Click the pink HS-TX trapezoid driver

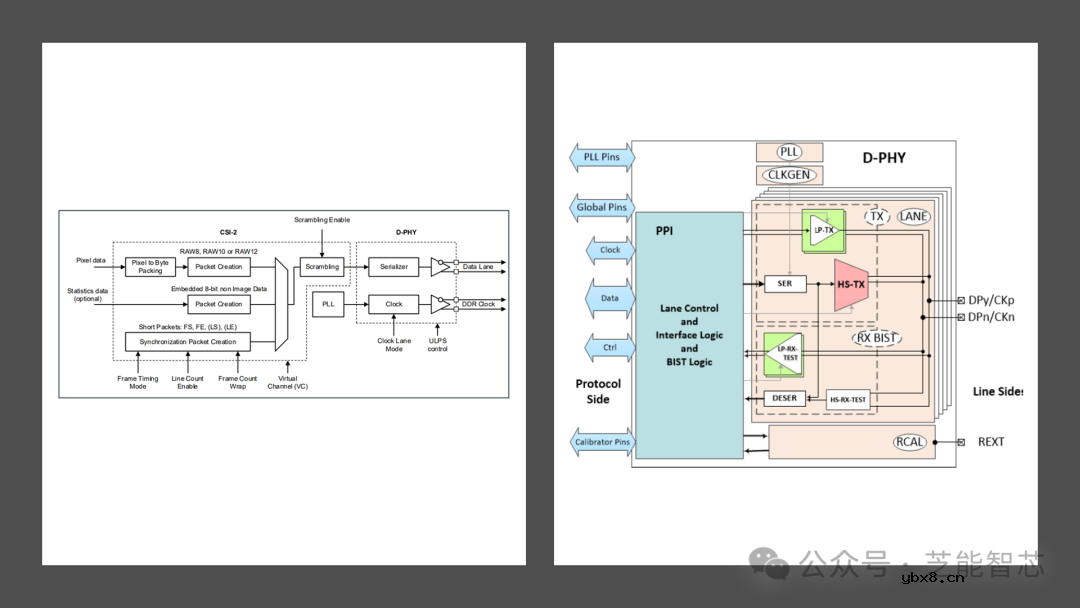tap(850, 284)
